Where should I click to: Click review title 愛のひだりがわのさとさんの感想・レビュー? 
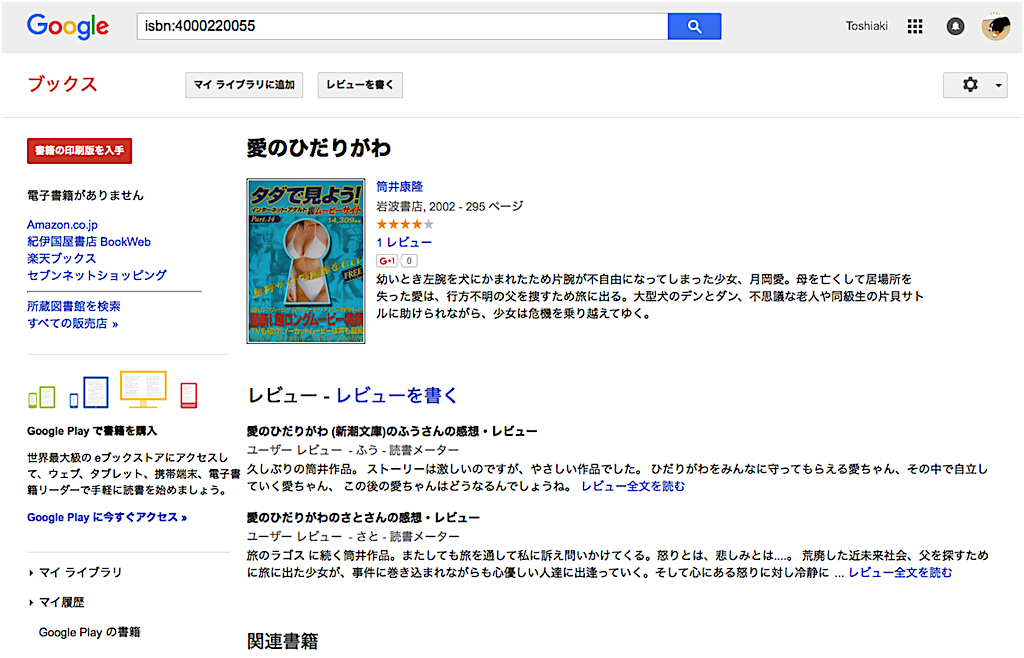(x=363, y=518)
